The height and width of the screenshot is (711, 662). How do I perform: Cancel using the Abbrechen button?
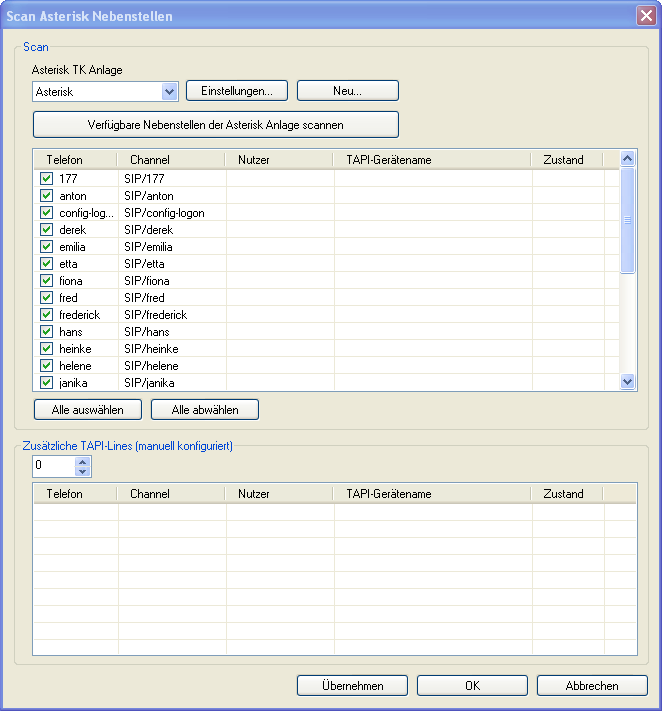tap(592, 686)
